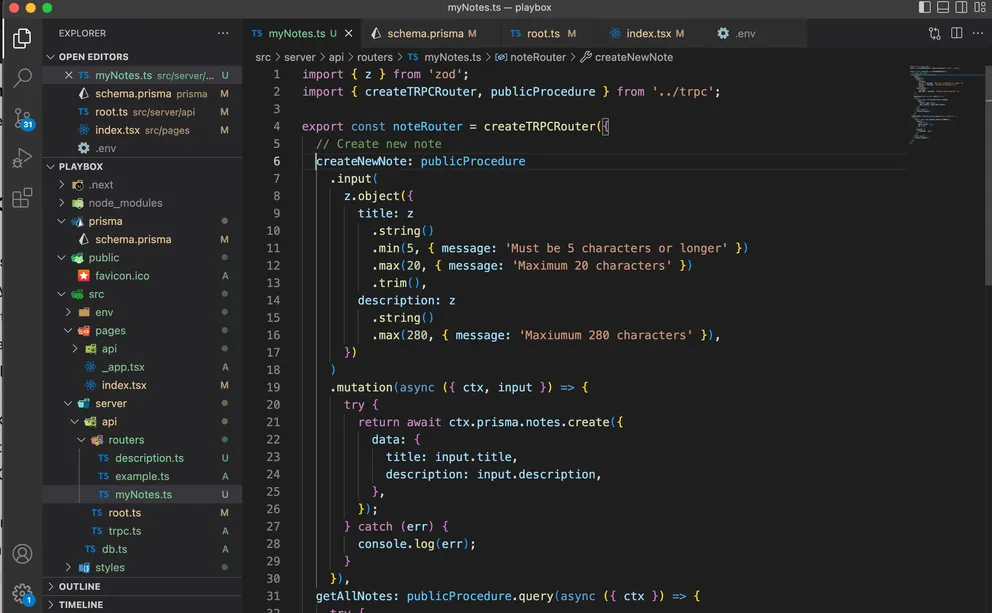Select myNotes.ts in routers folder tree
This screenshot has width=992, height=613.
(142, 495)
